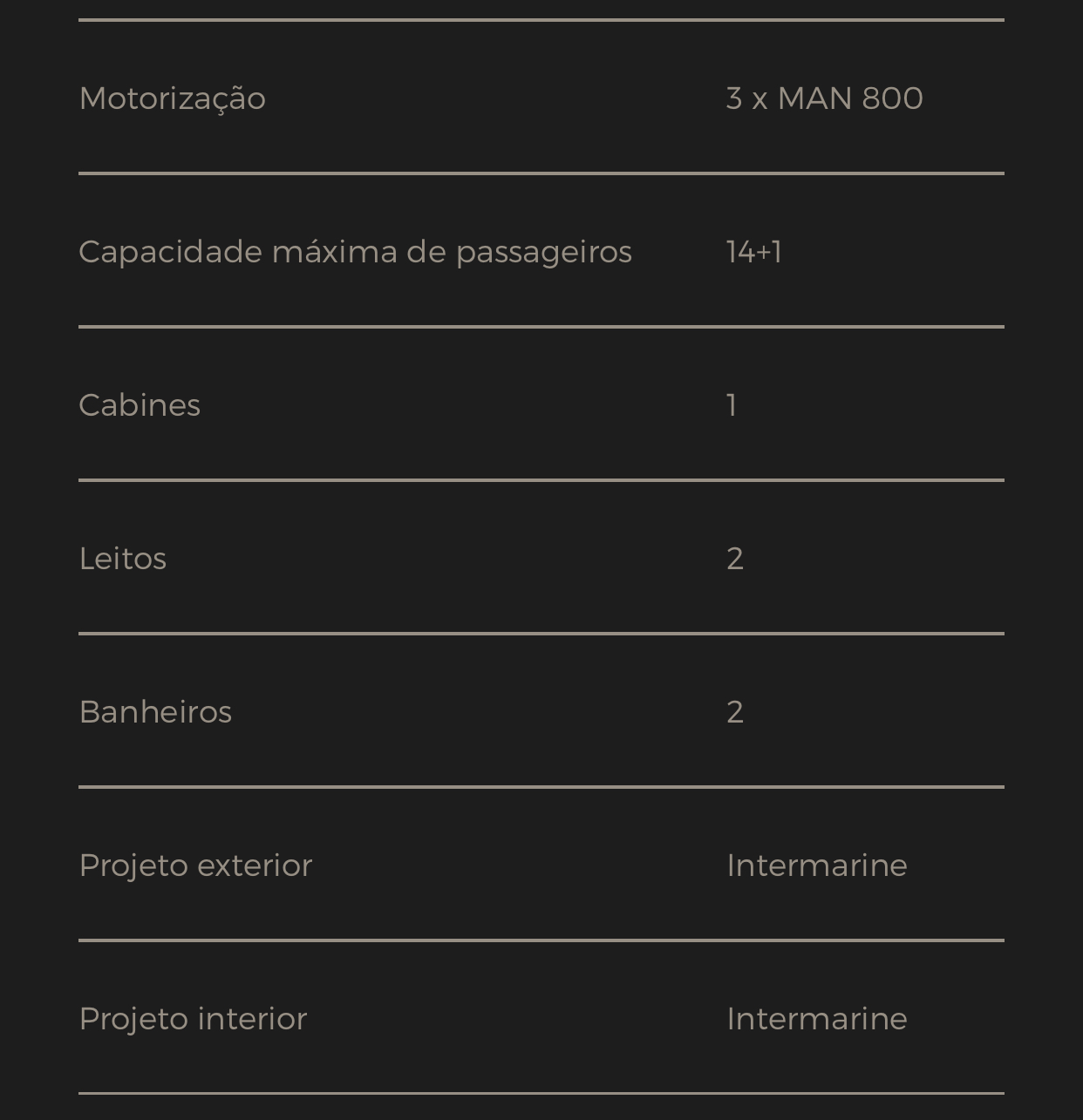Select the Cabines value 1

pos(732,405)
